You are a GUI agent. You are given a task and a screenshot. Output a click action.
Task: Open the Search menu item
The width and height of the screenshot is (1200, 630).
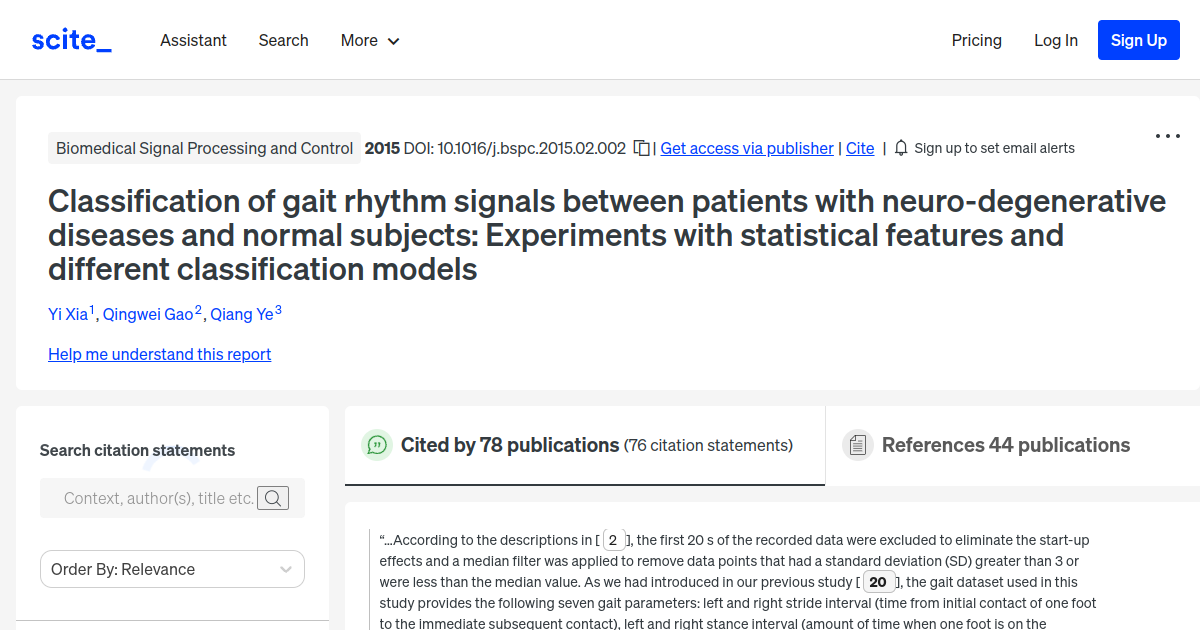pyautogui.click(x=283, y=40)
